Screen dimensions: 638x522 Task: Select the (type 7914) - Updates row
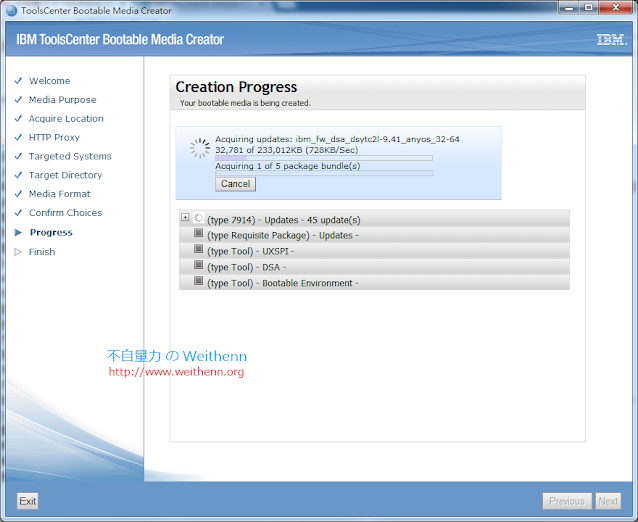[374, 218]
